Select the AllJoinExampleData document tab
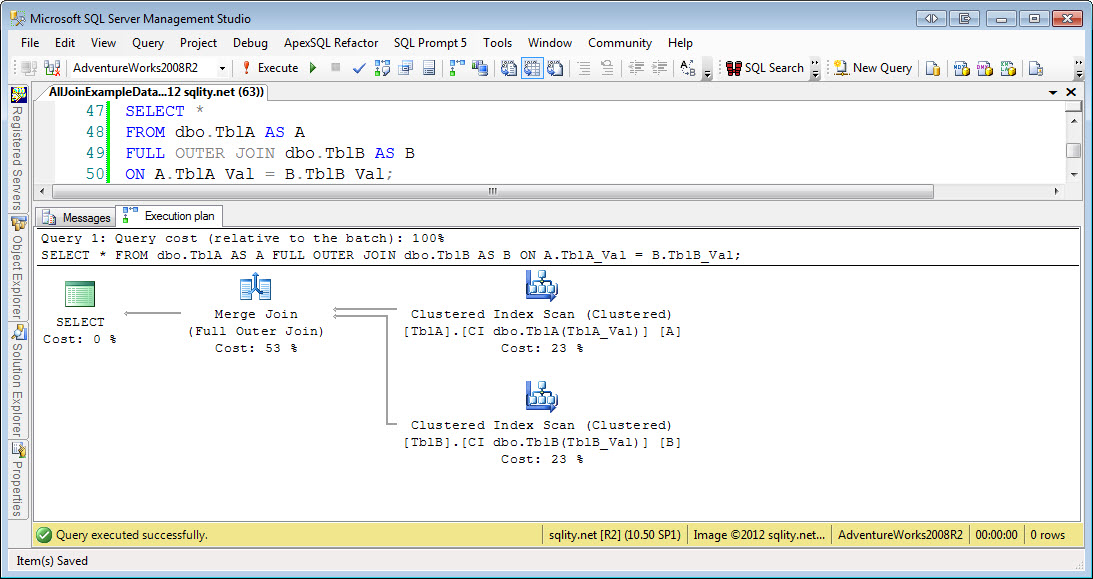The height and width of the screenshot is (579, 1093). click(155, 92)
